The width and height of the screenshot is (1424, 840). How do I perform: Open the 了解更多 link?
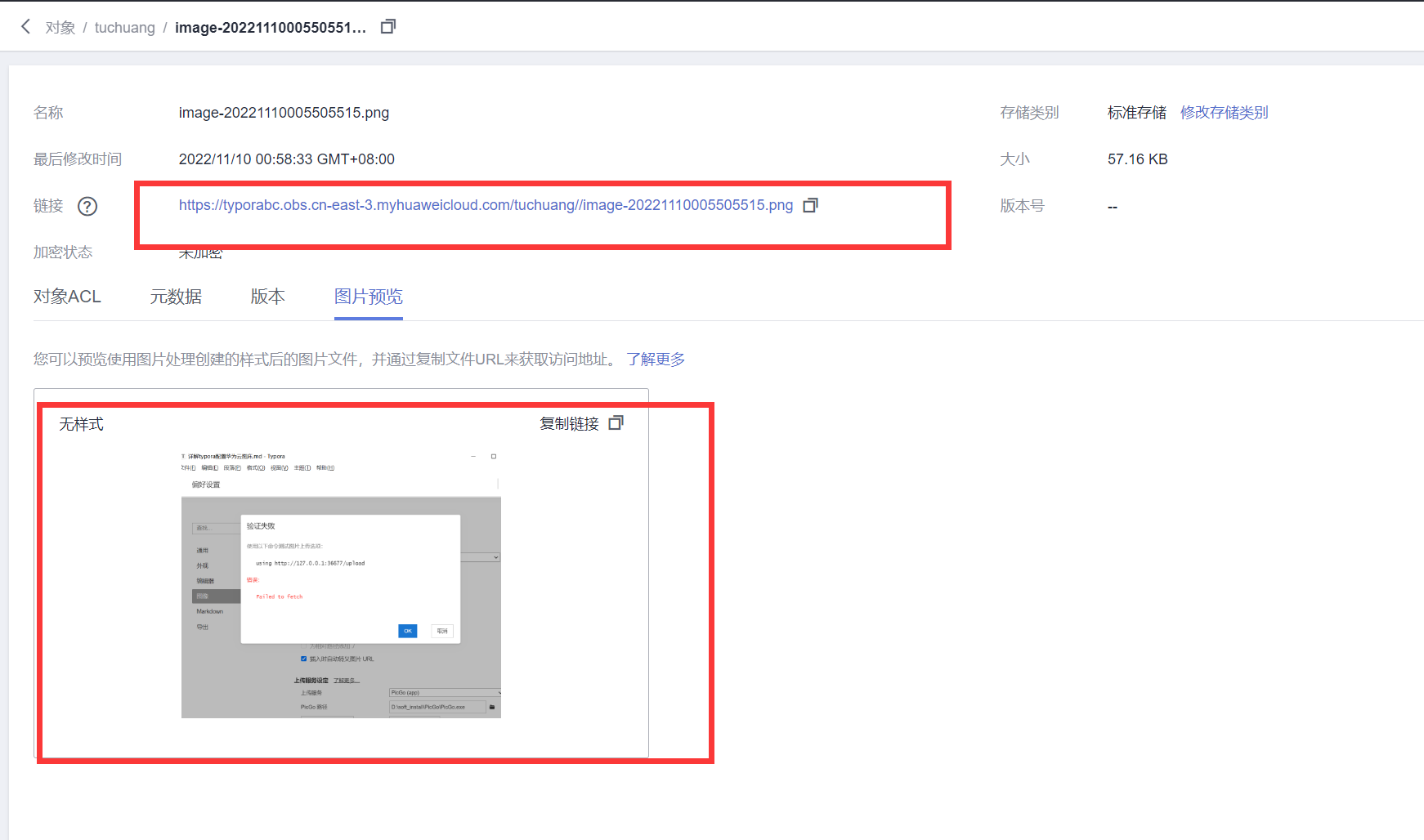(656, 360)
